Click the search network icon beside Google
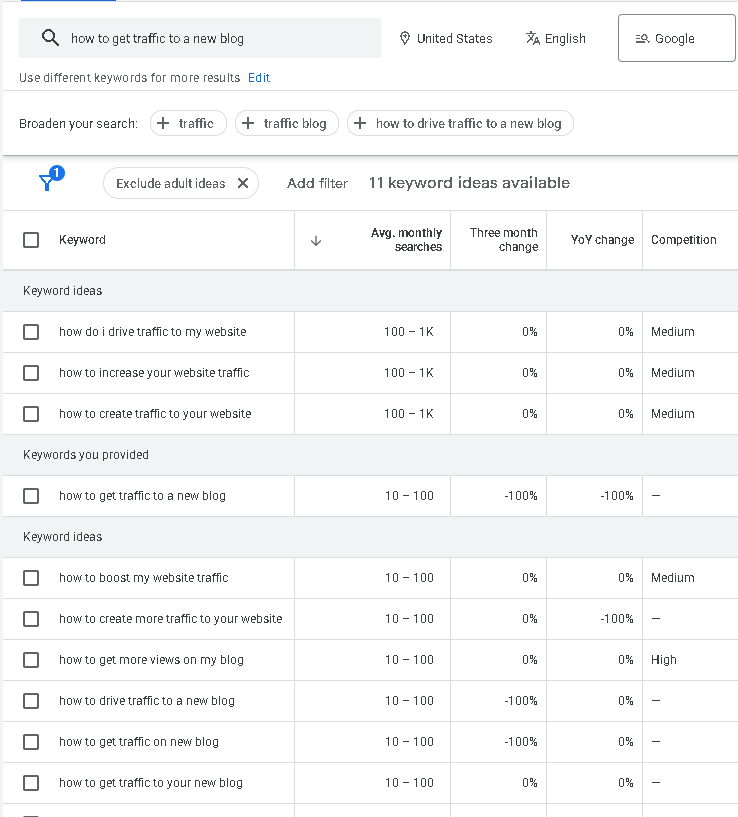The image size is (738, 817). [642, 39]
